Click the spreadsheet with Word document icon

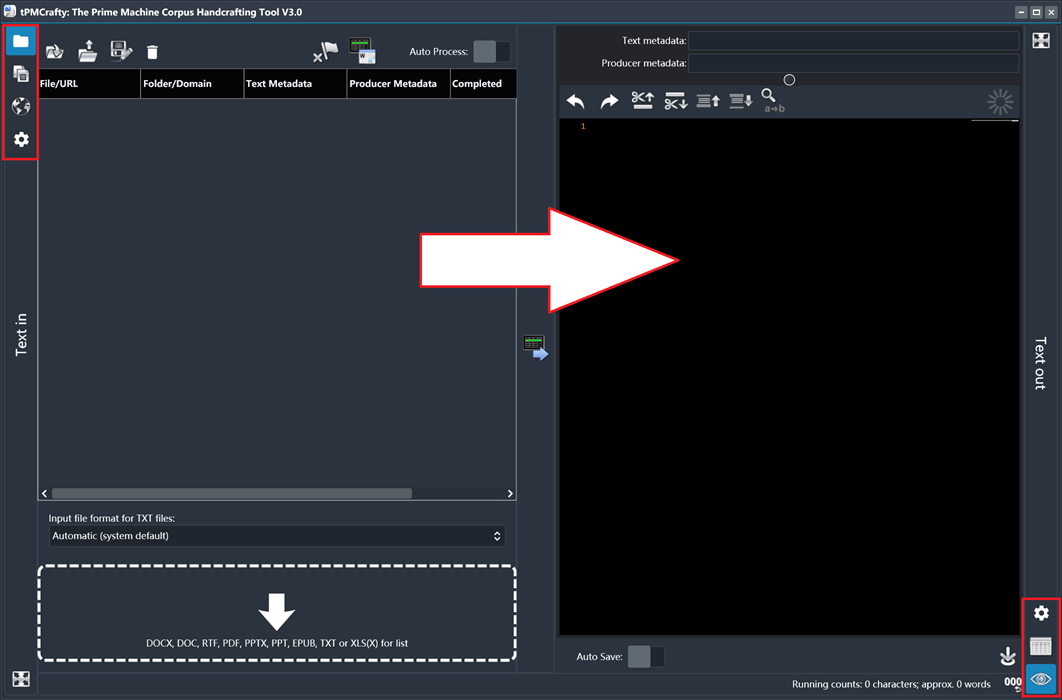pyautogui.click(x=362, y=51)
